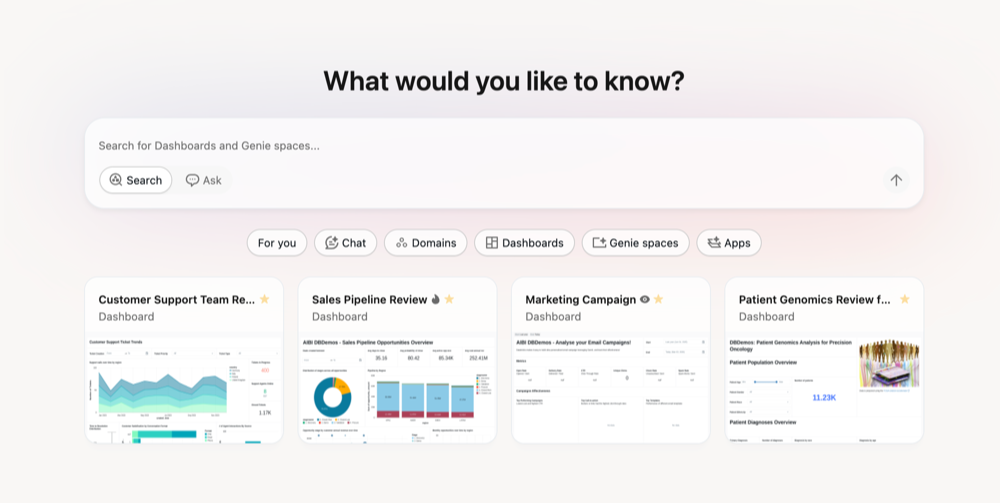Open the Marketing Campaign dashboard title
The height and width of the screenshot is (503, 1000).
point(580,299)
